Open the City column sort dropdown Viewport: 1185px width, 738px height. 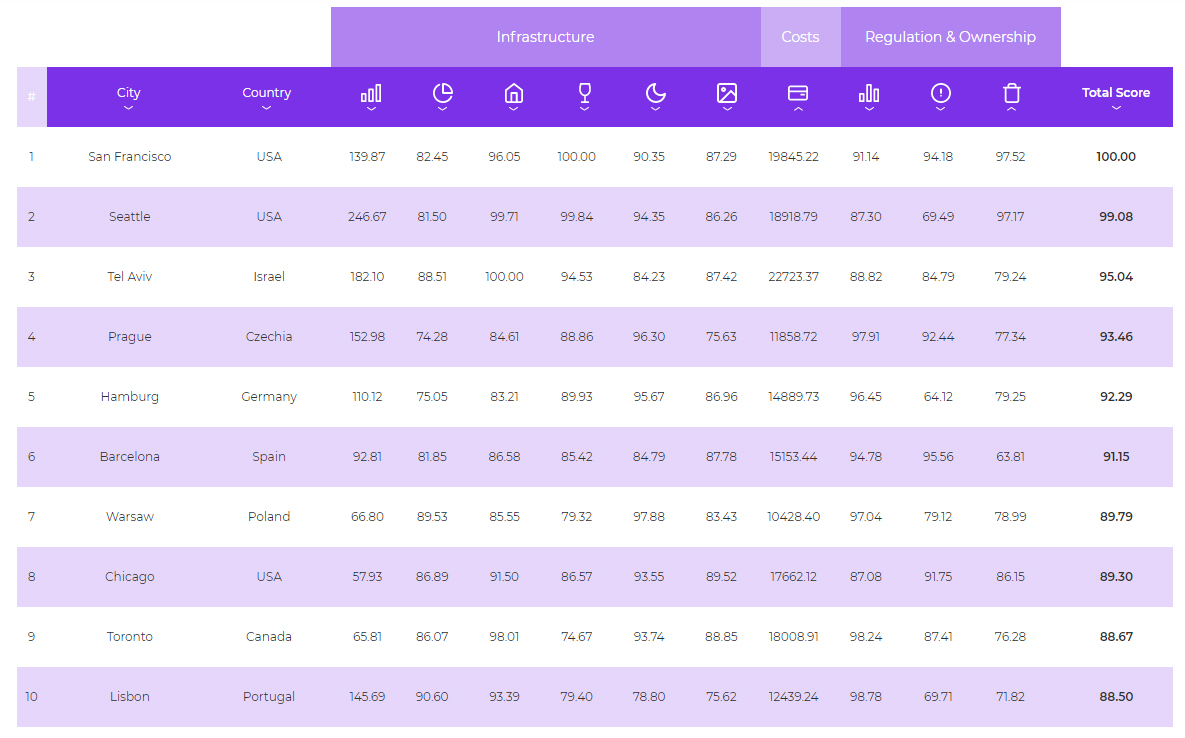coord(129,108)
